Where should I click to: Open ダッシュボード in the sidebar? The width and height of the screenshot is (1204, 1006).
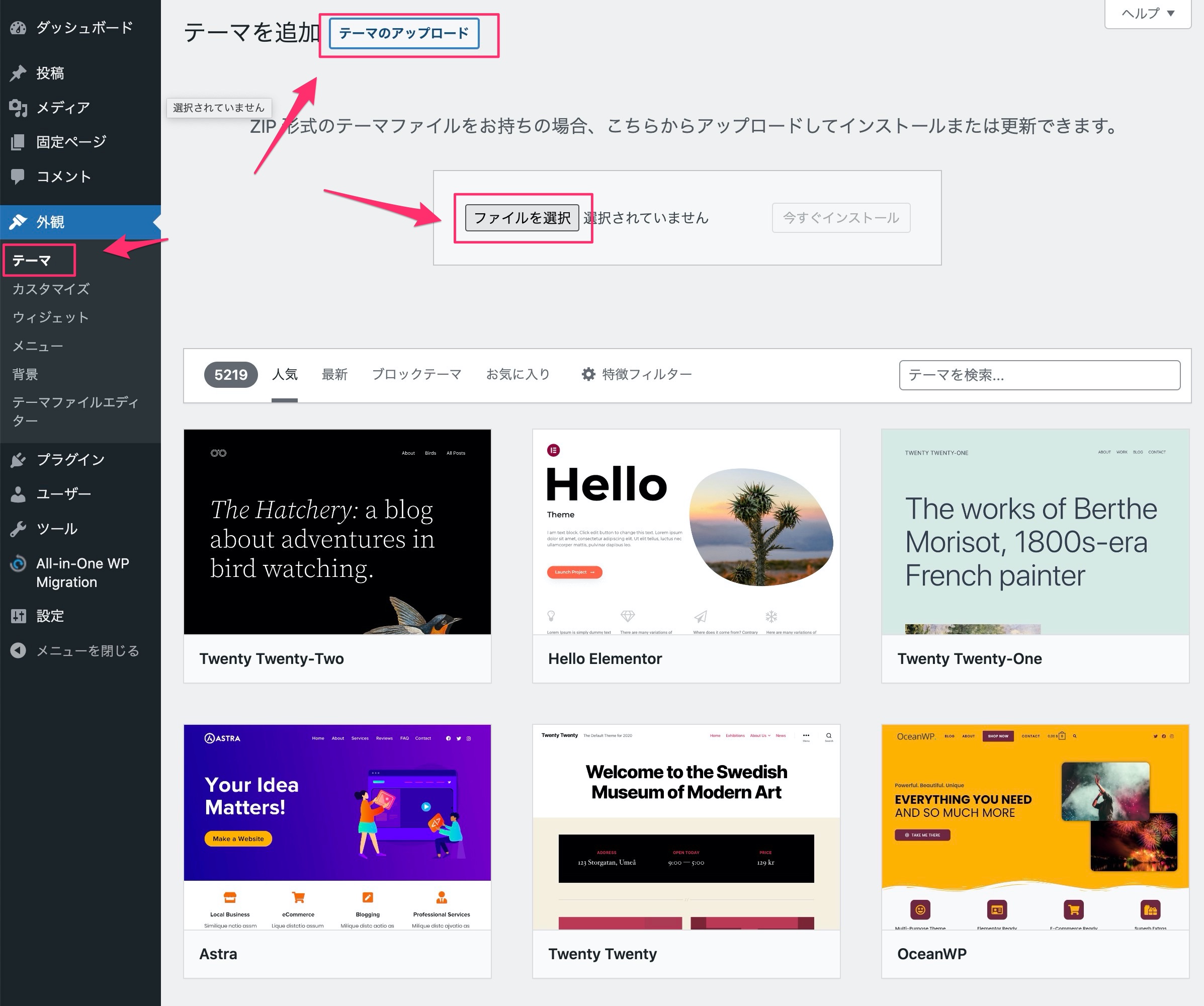pyautogui.click(x=80, y=28)
